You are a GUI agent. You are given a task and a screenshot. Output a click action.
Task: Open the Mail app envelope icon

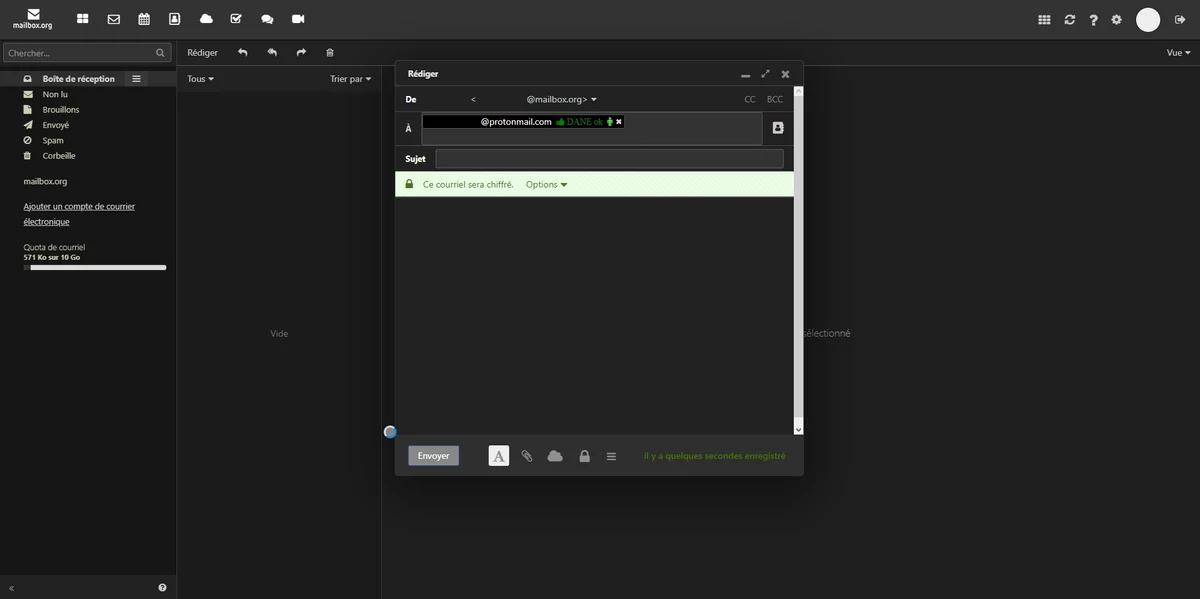pyautogui.click(x=113, y=19)
